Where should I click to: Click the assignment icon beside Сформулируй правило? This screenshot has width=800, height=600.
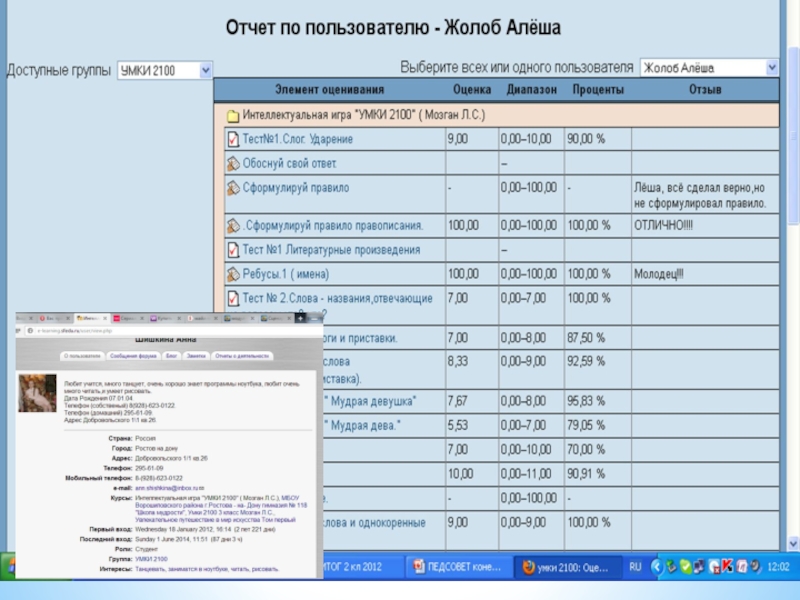point(232,188)
